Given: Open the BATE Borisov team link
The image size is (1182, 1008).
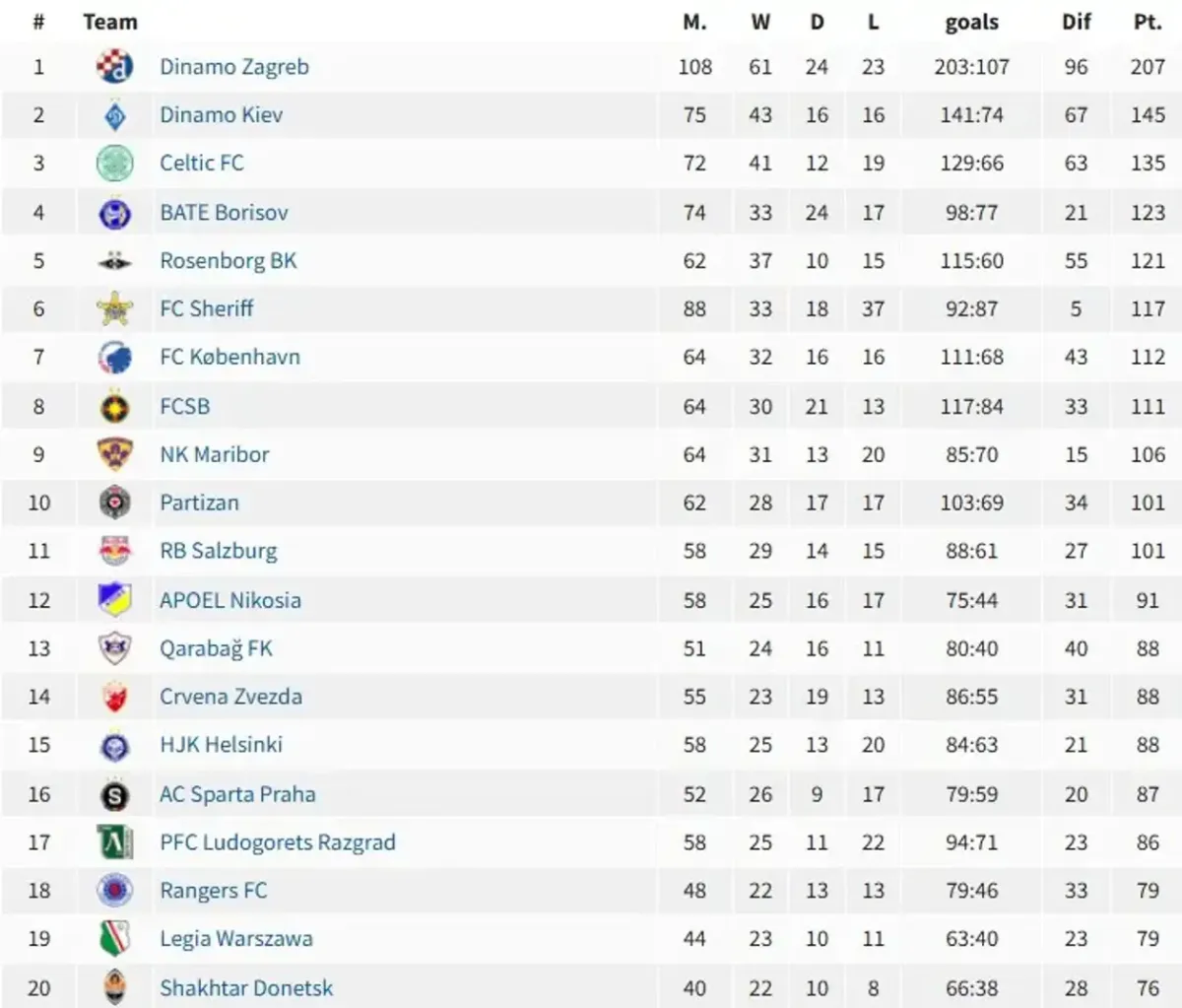Looking at the screenshot, I should [224, 212].
